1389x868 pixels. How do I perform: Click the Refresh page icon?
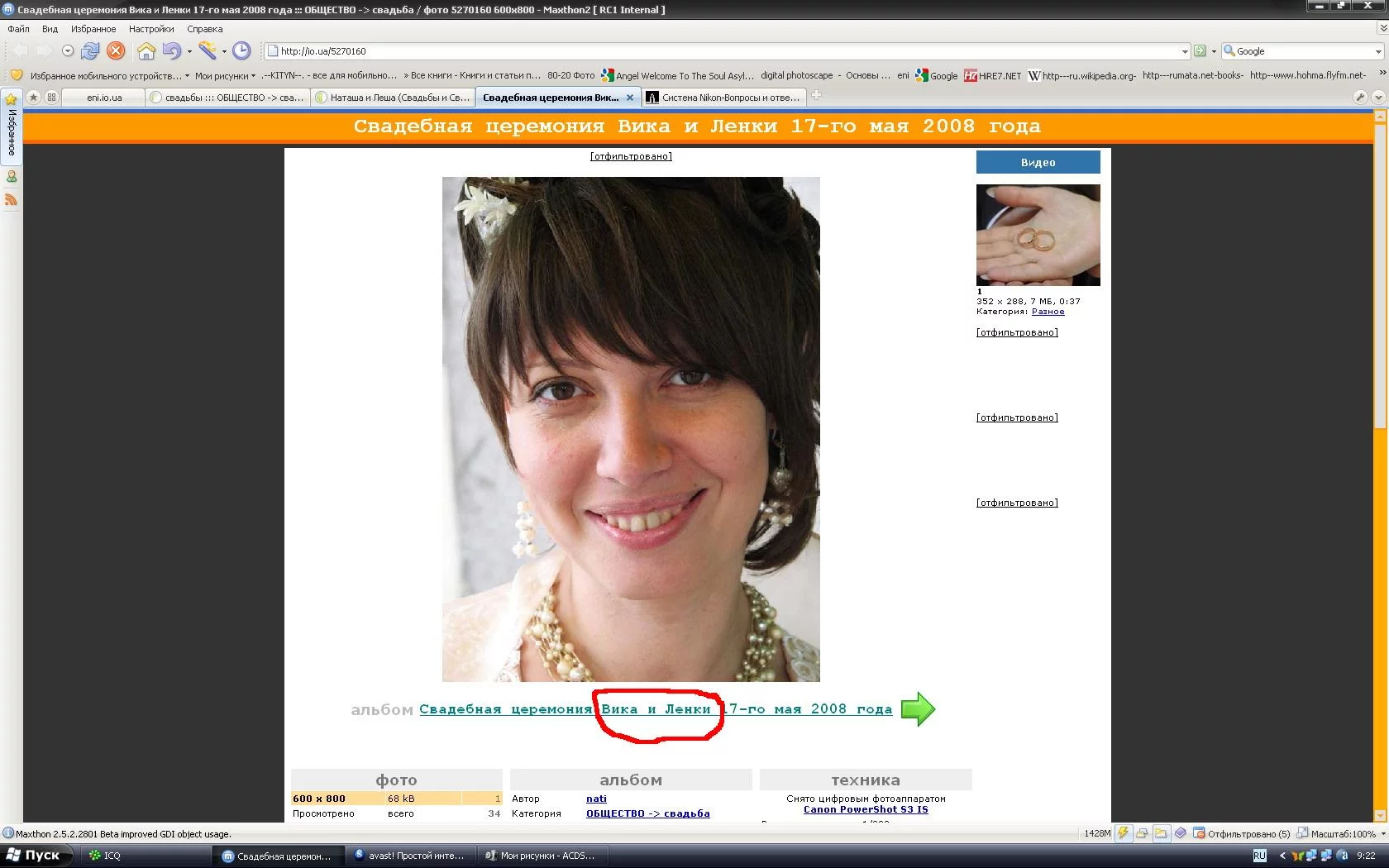click(90, 50)
